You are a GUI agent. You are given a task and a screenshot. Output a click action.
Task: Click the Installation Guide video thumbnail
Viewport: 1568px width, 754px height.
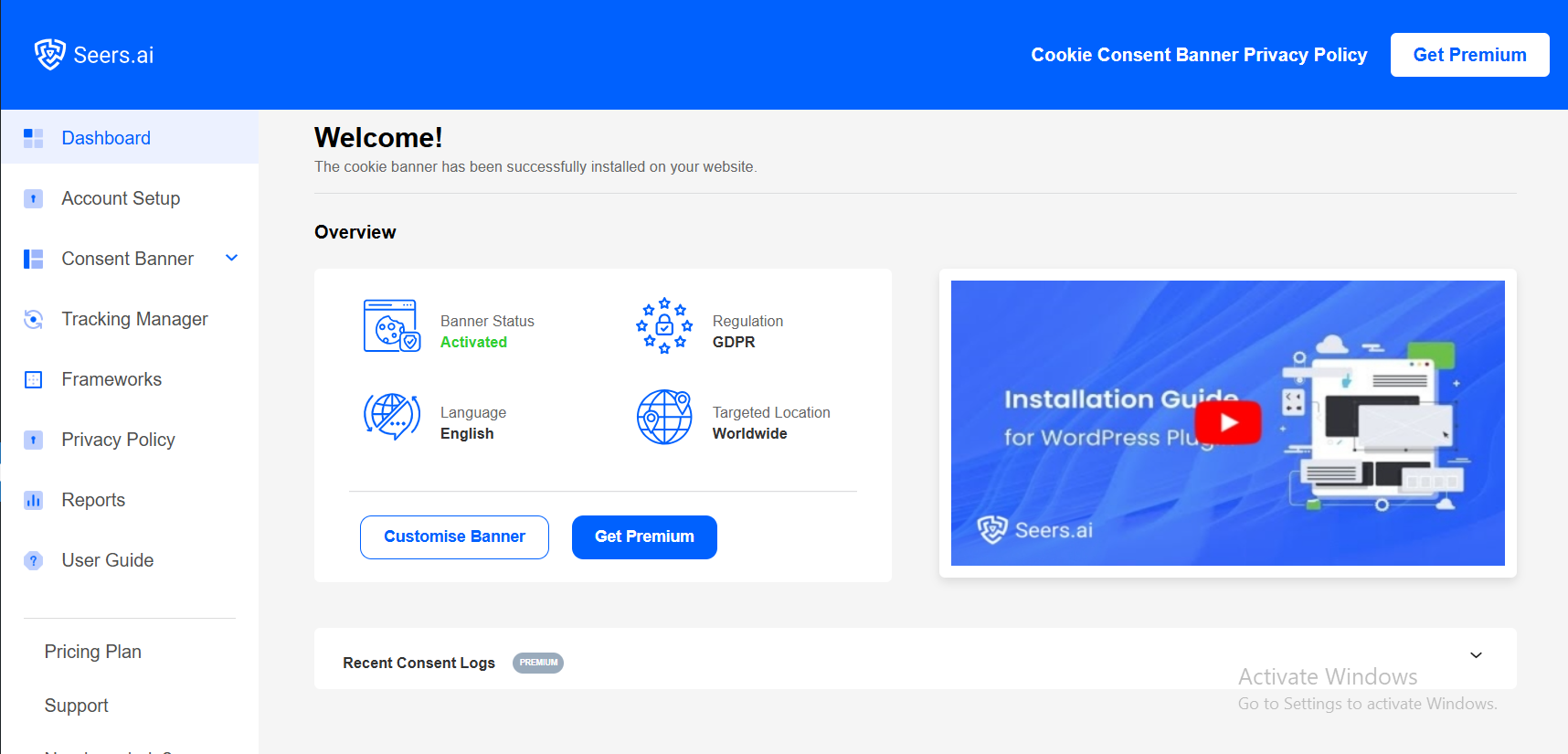point(1228,423)
